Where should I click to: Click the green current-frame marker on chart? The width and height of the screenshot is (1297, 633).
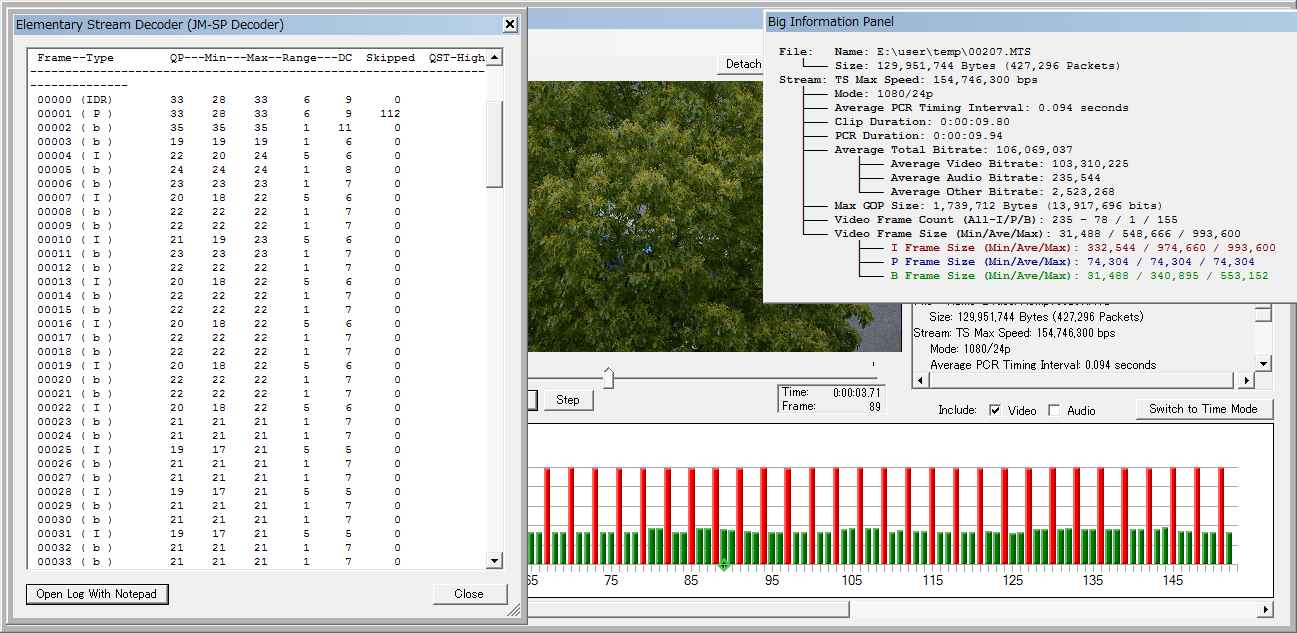point(724,566)
